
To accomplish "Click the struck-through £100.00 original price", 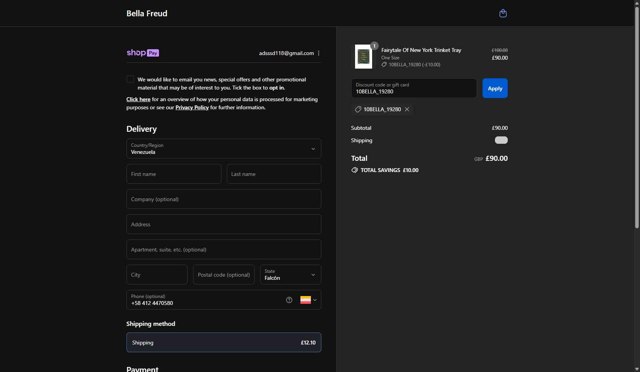I will 500,50.
